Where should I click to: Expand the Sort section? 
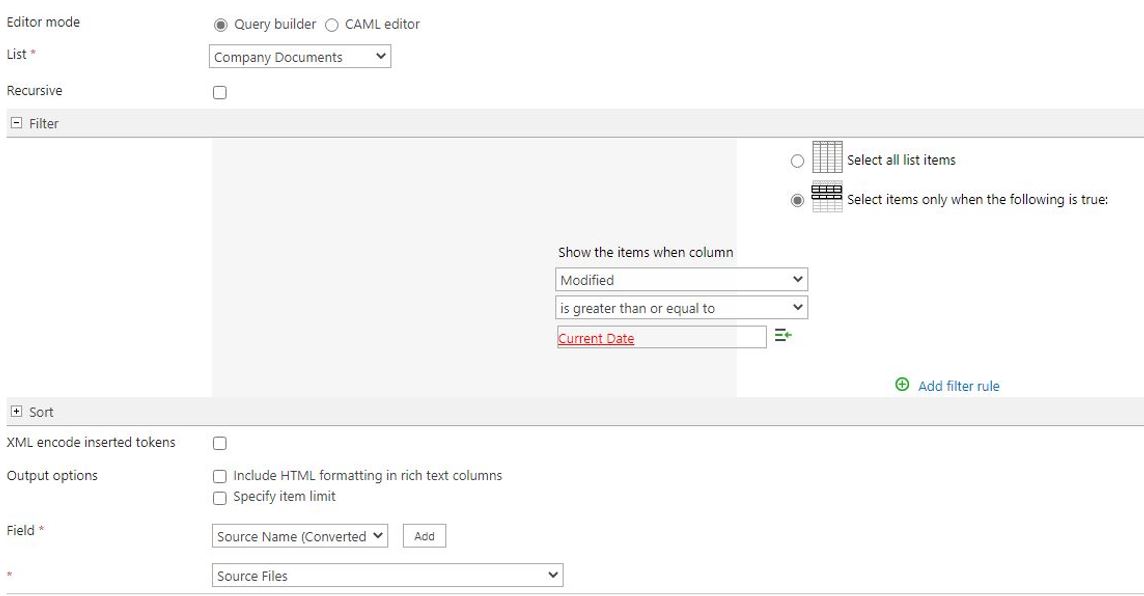pos(14,411)
